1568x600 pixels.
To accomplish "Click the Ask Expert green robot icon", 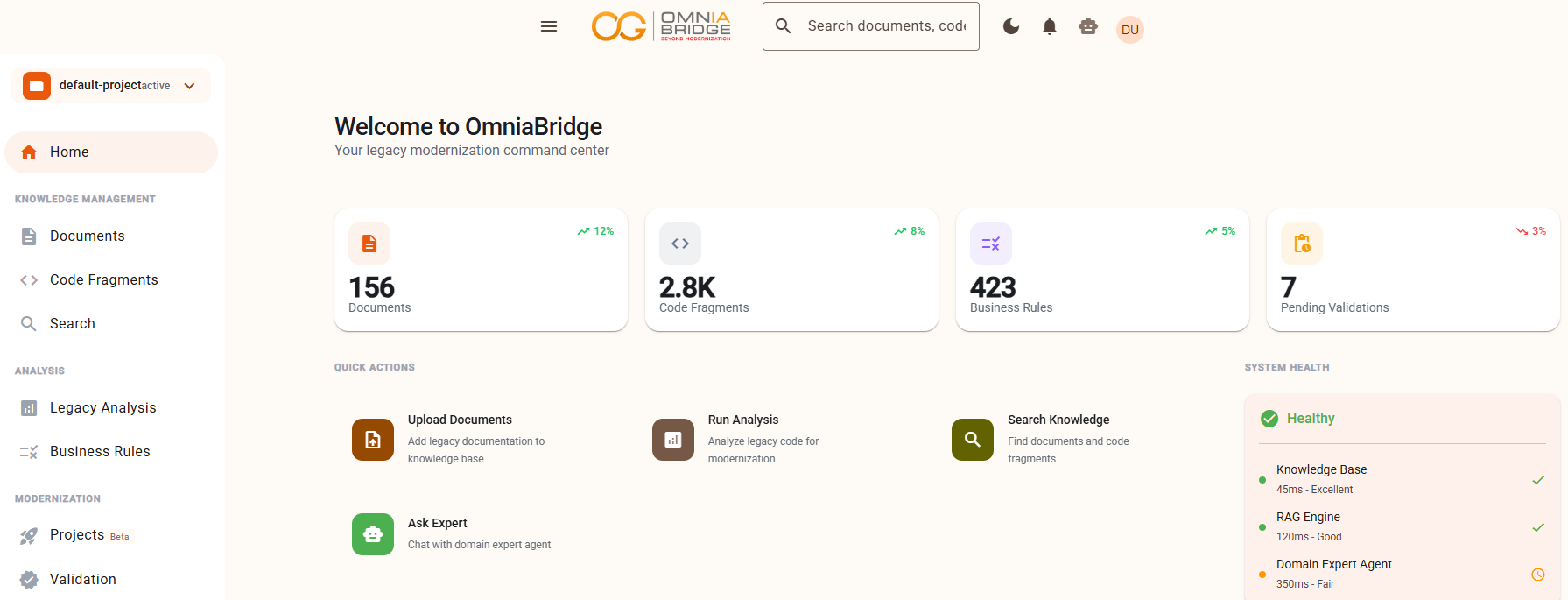I will point(373,534).
